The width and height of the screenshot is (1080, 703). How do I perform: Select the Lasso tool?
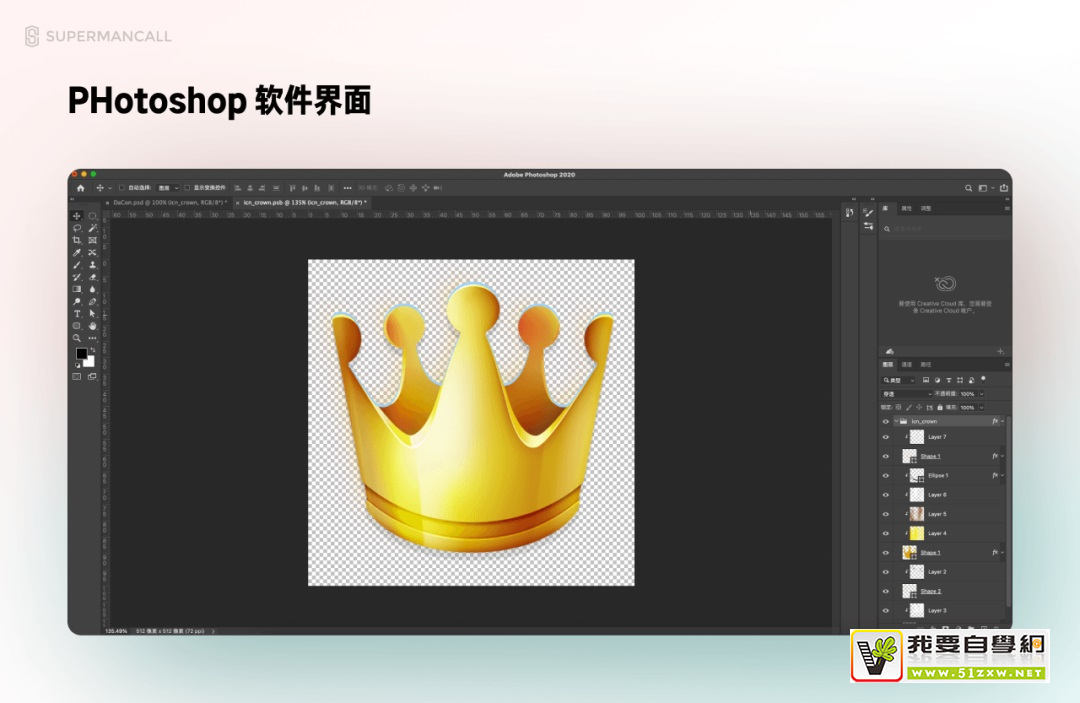coord(77,228)
